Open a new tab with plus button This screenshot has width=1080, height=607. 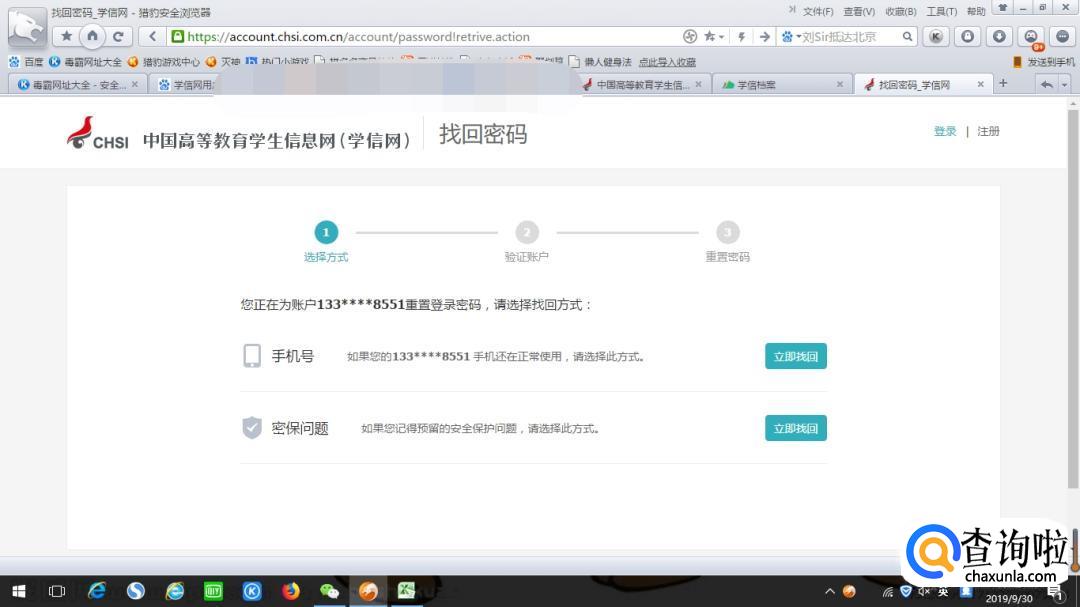tap(1003, 83)
